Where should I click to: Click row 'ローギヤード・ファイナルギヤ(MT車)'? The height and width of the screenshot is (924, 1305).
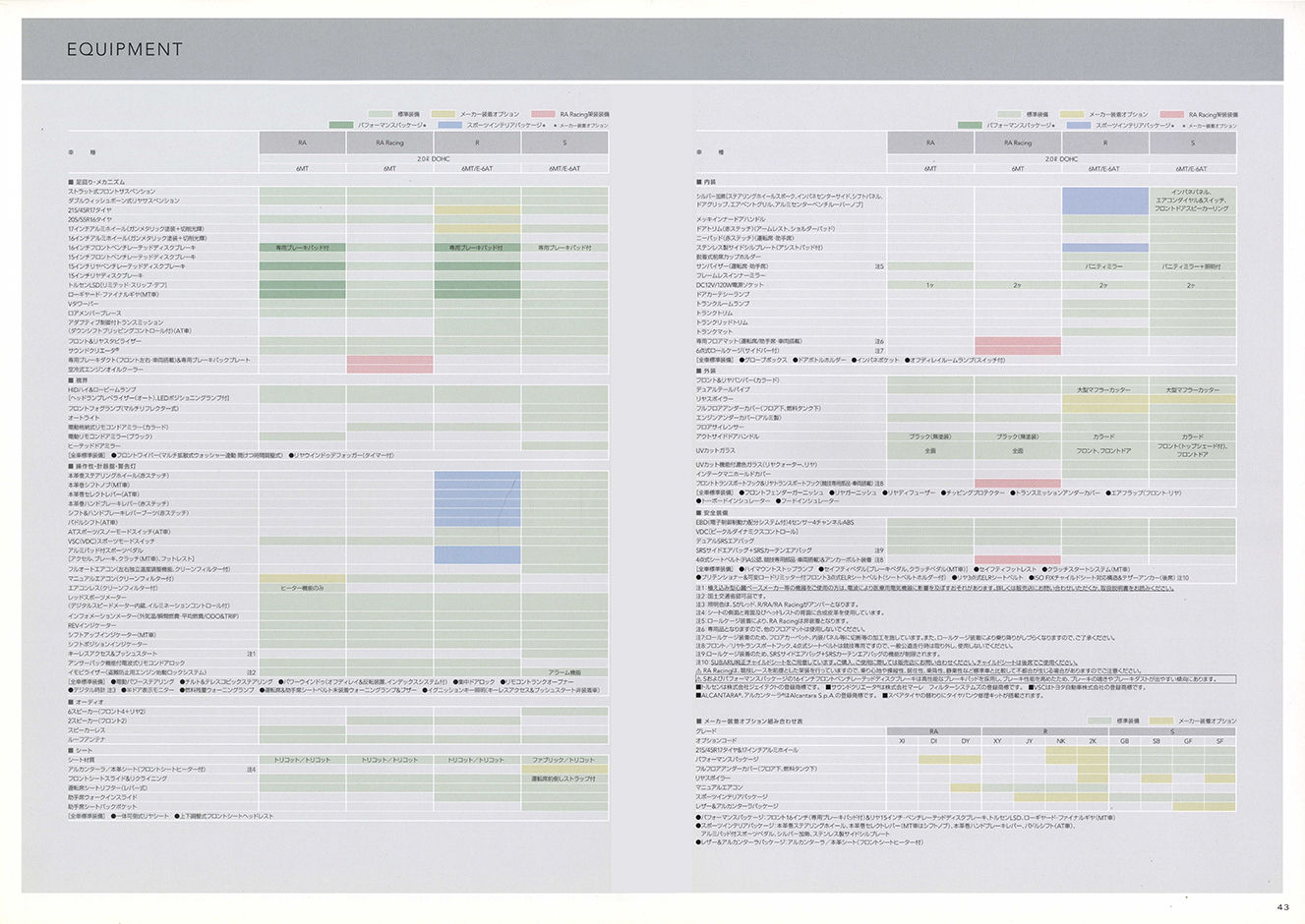click(x=337, y=294)
